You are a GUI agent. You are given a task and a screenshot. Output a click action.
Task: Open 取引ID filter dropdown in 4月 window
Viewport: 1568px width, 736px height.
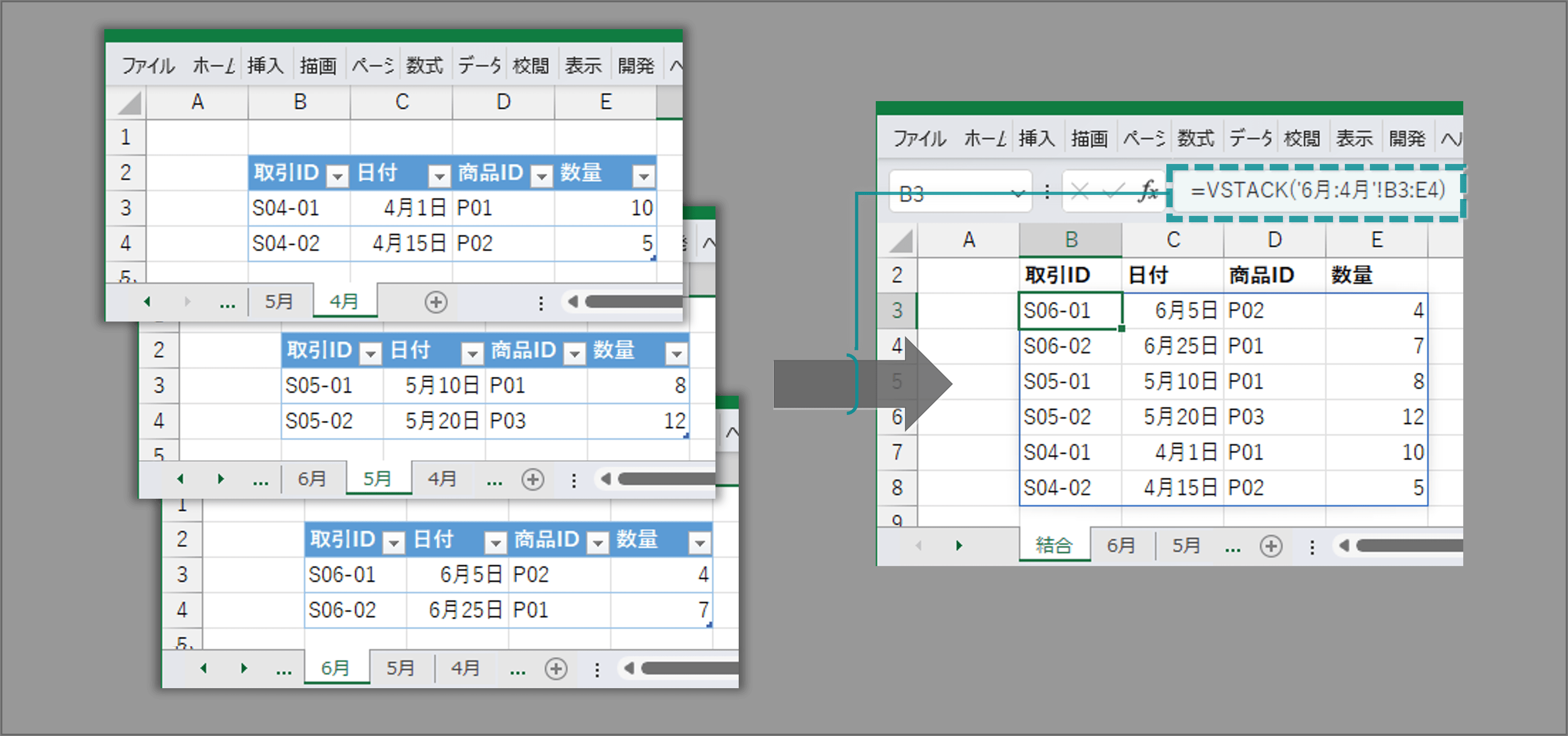tap(337, 176)
